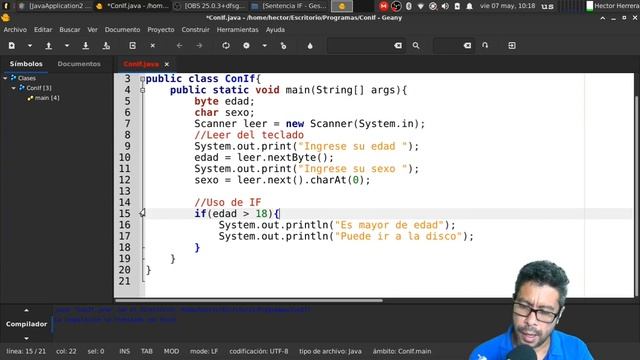Collapse the ConIf [3] tree node
This screenshot has width=640, height=360.
click(13, 88)
